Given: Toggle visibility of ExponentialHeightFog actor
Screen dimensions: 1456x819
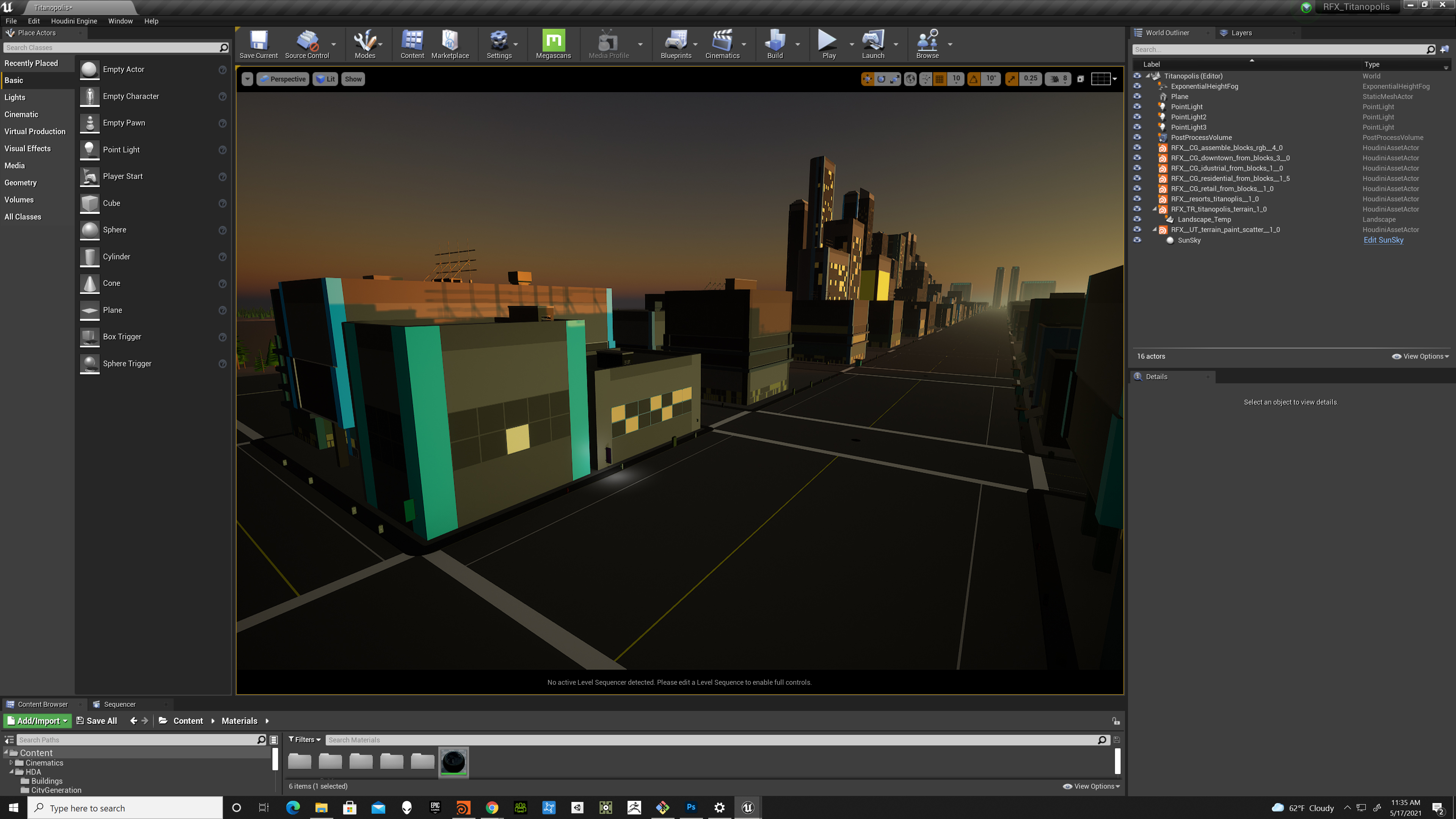Looking at the screenshot, I should (1137, 86).
